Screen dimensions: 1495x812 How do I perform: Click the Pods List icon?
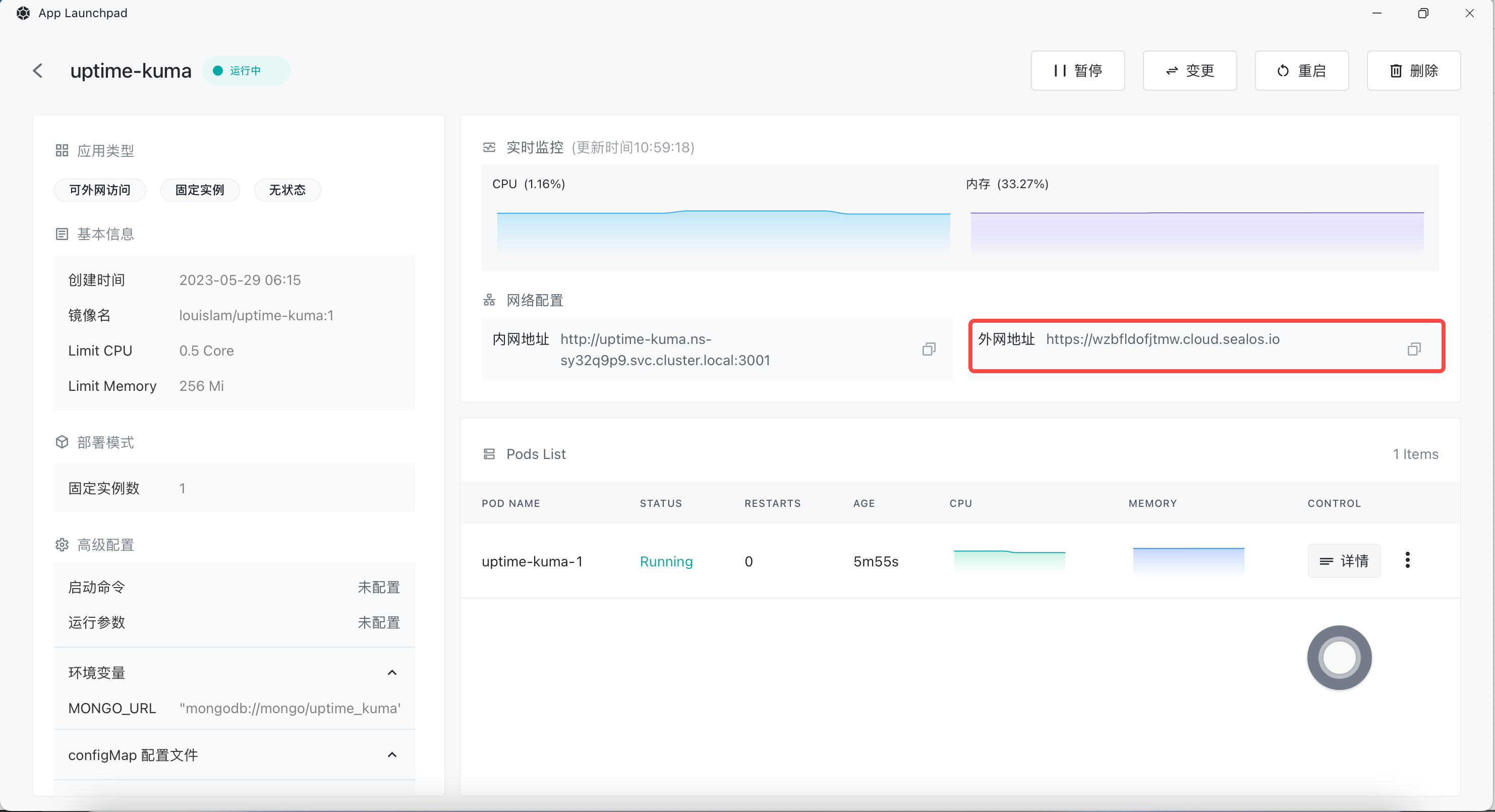tap(489, 454)
